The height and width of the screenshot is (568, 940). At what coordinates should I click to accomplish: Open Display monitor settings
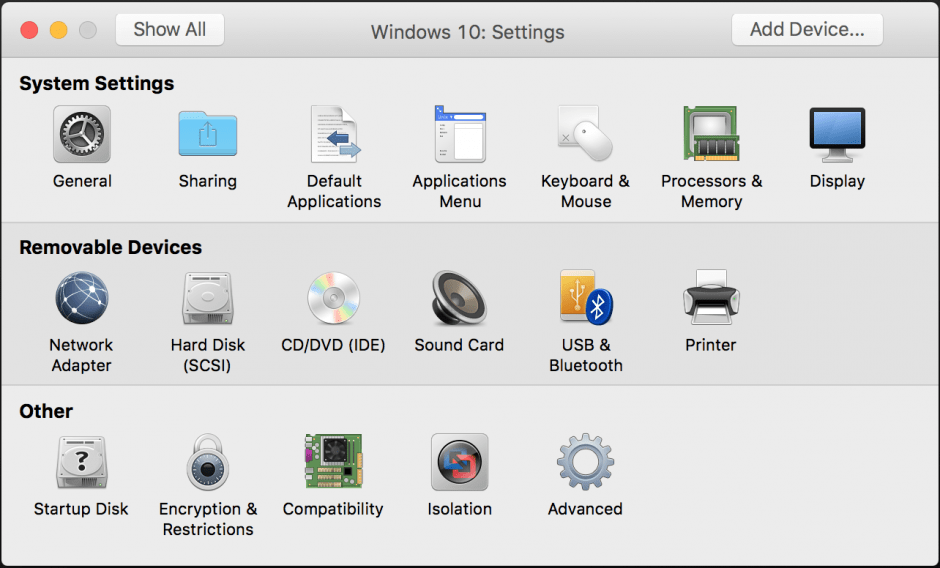(x=837, y=135)
